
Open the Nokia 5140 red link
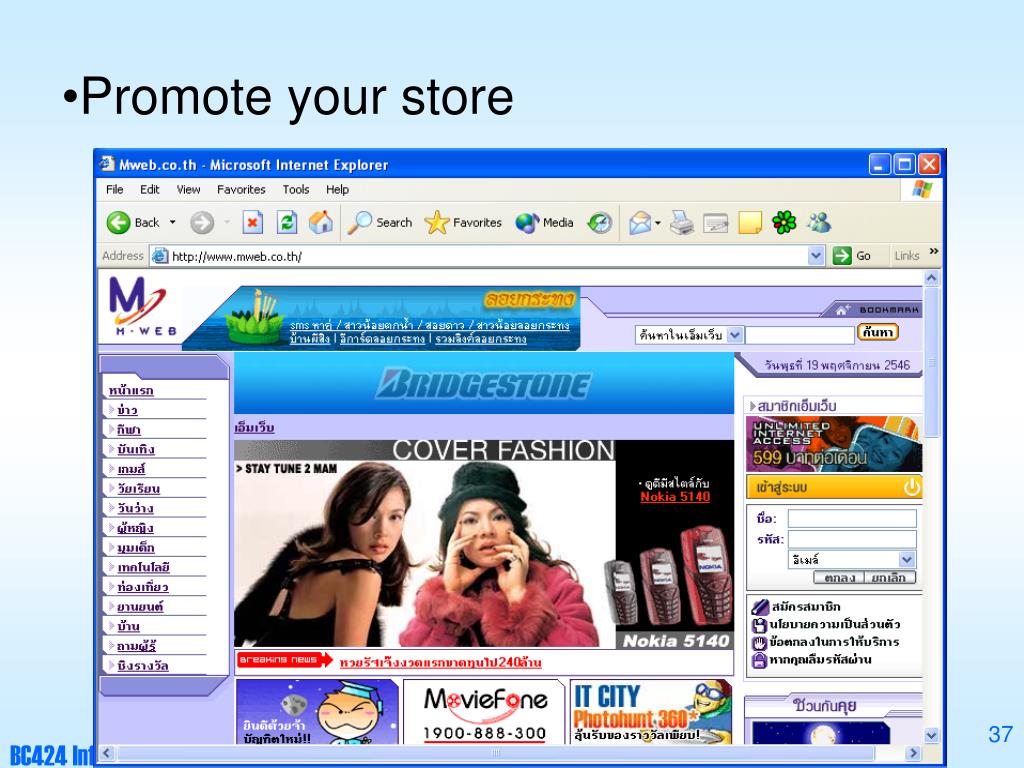click(x=675, y=497)
